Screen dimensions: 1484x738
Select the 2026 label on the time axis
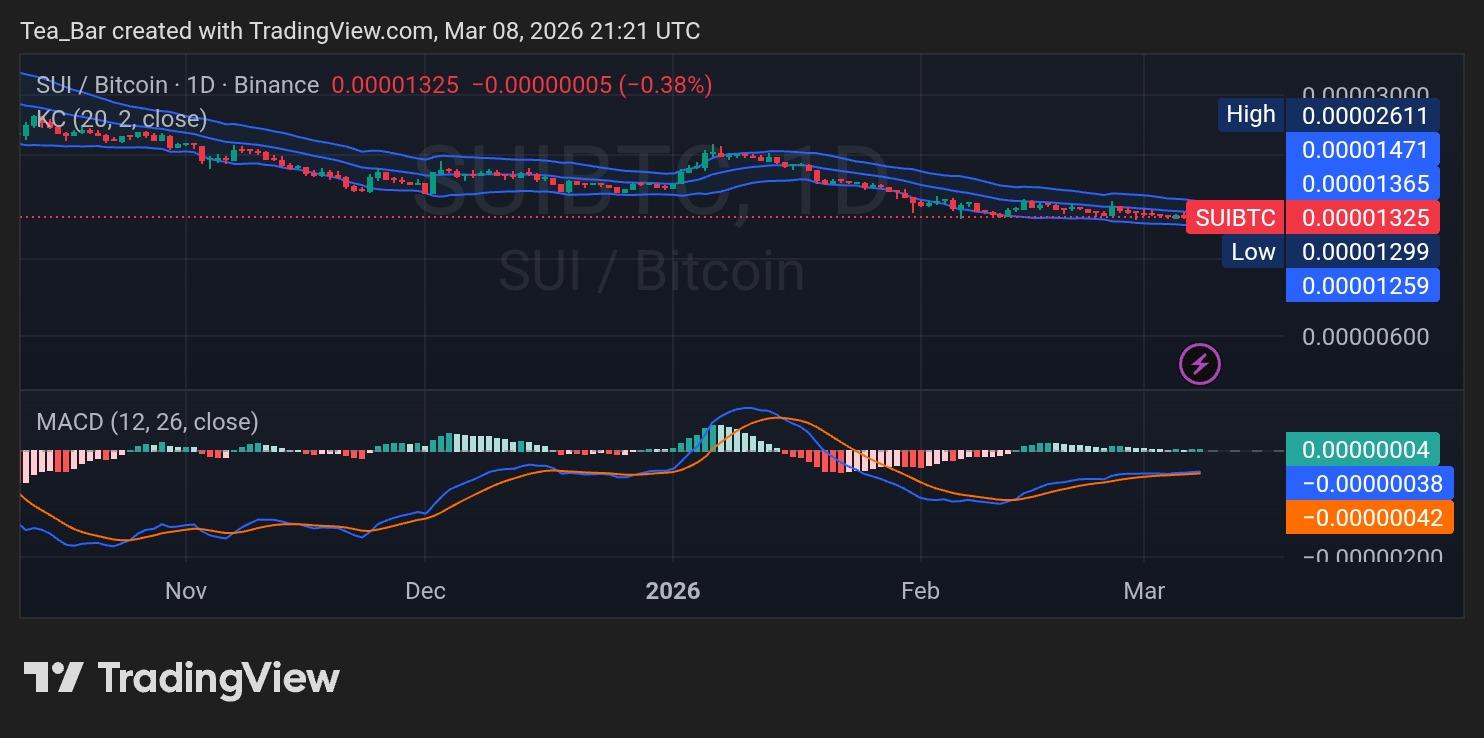click(674, 591)
